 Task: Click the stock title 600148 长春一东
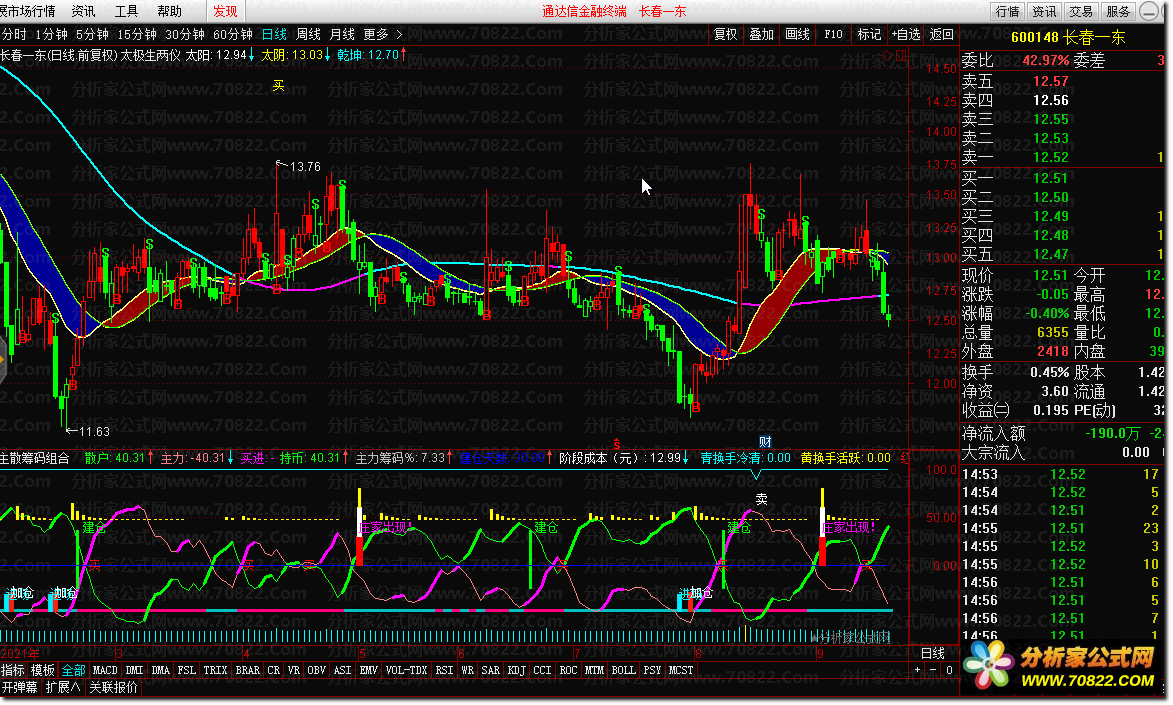point(1068,37)
